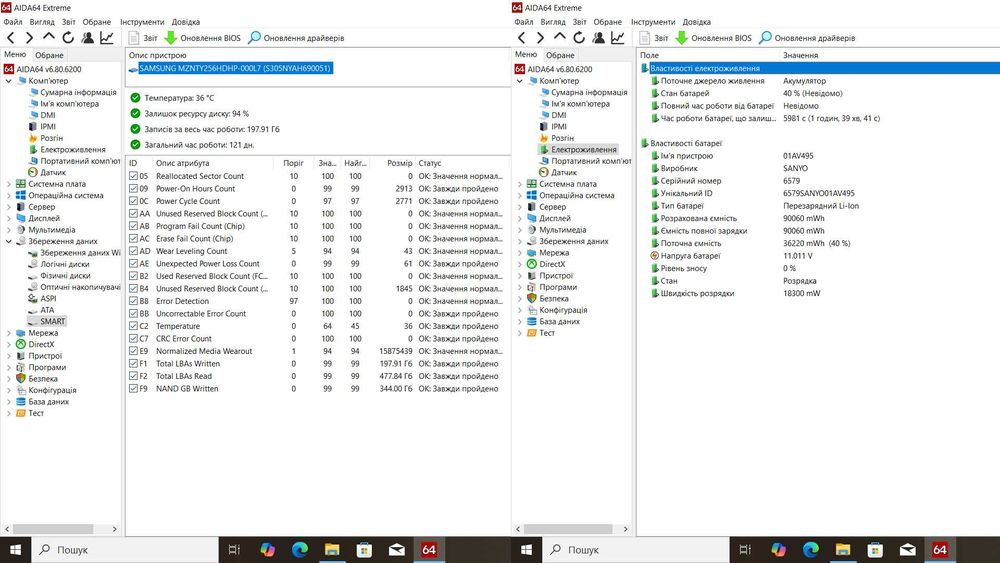Toggle Total LBAs Written checkbox
This screenshot has width=1000, height=563.
tap(133, 363)
